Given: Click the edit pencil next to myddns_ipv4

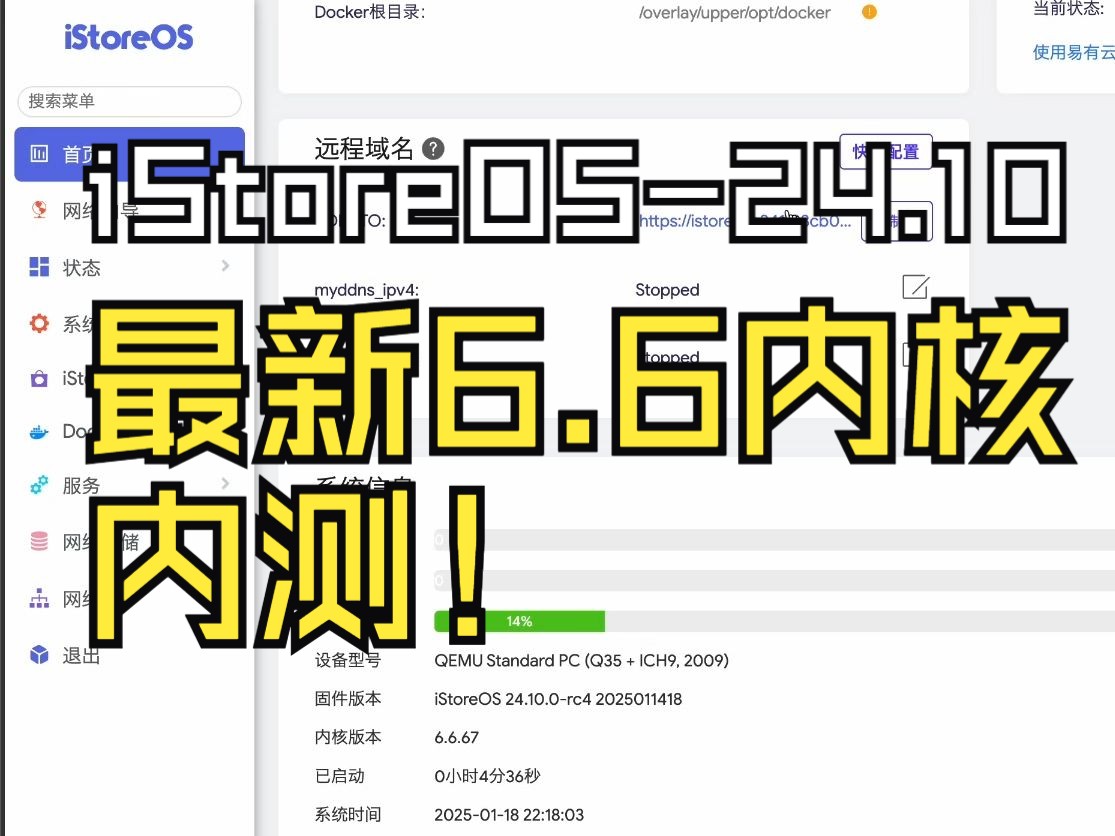Looking at the screenshot, I should pos(914,289).
